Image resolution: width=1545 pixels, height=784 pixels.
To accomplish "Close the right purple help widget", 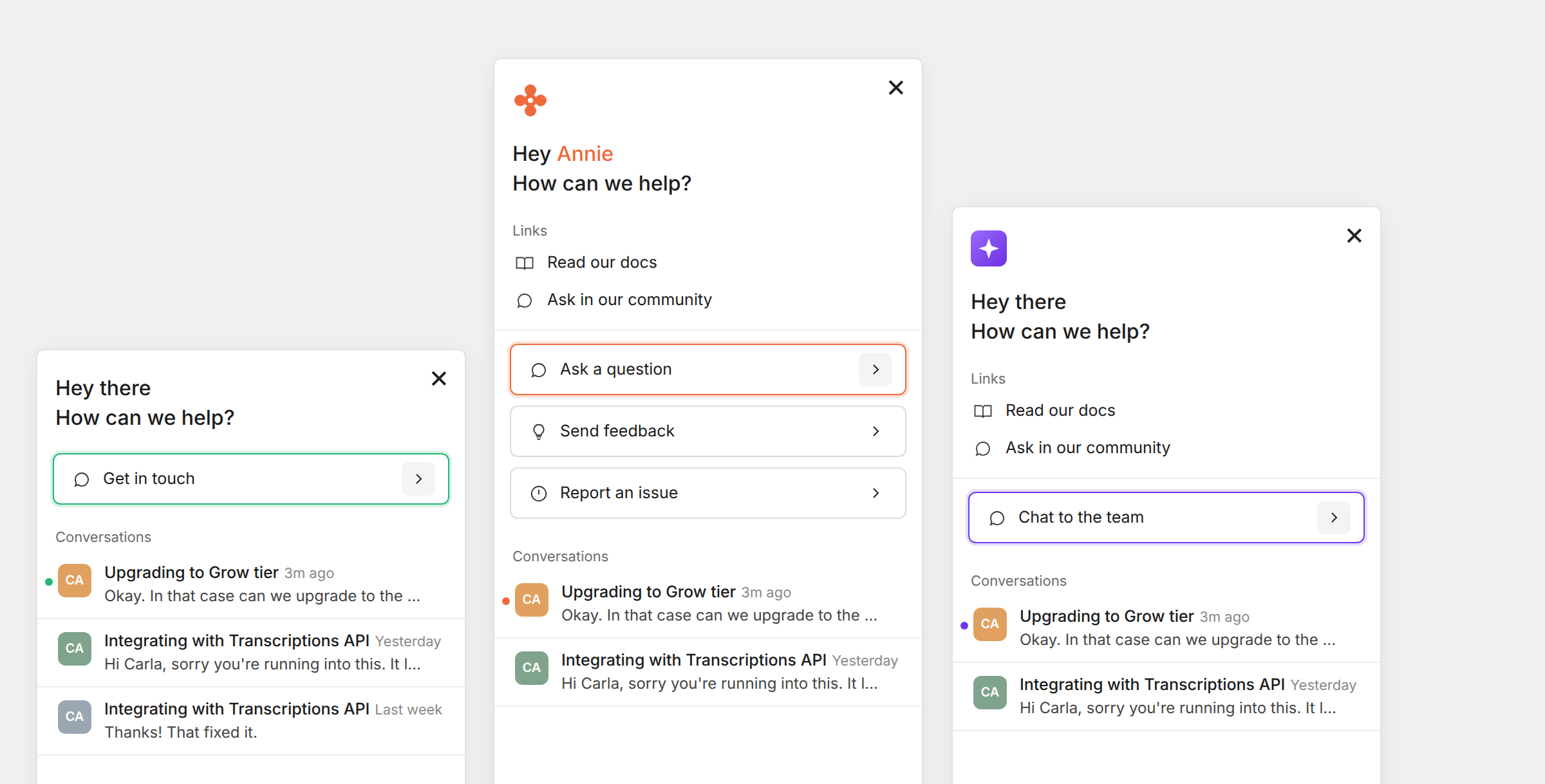I will pyautogui.click(x=1354, y=236).
